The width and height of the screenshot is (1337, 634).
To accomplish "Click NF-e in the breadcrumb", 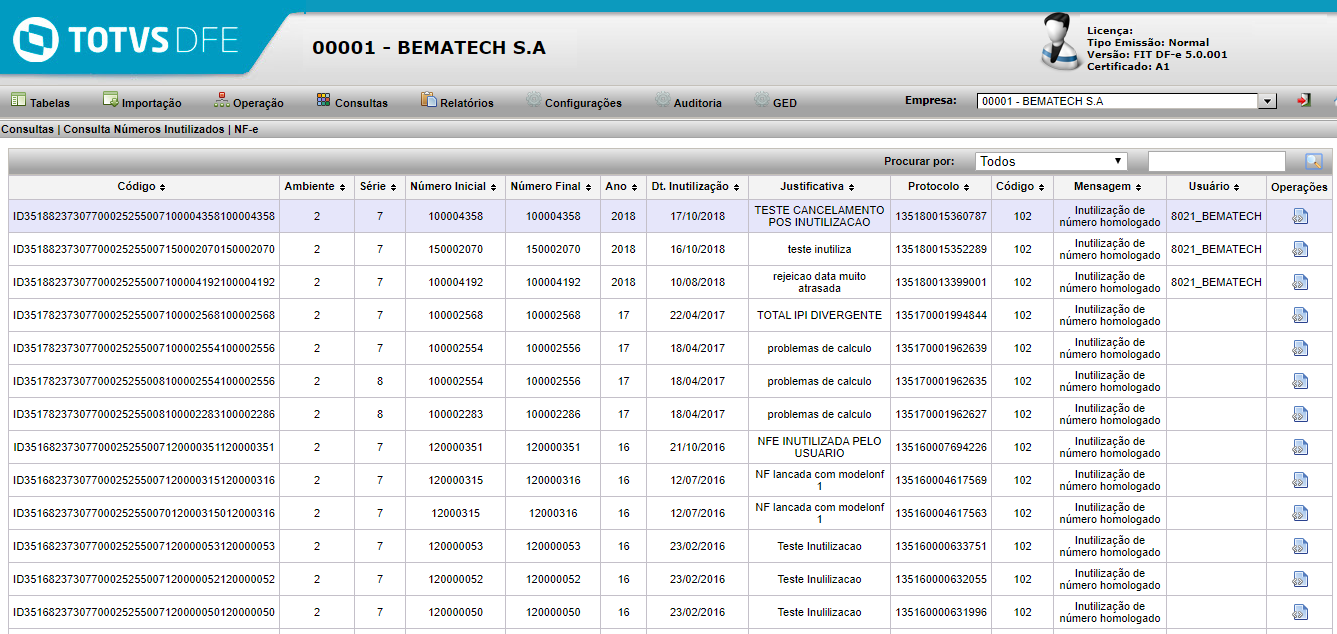I will point(246,129).
